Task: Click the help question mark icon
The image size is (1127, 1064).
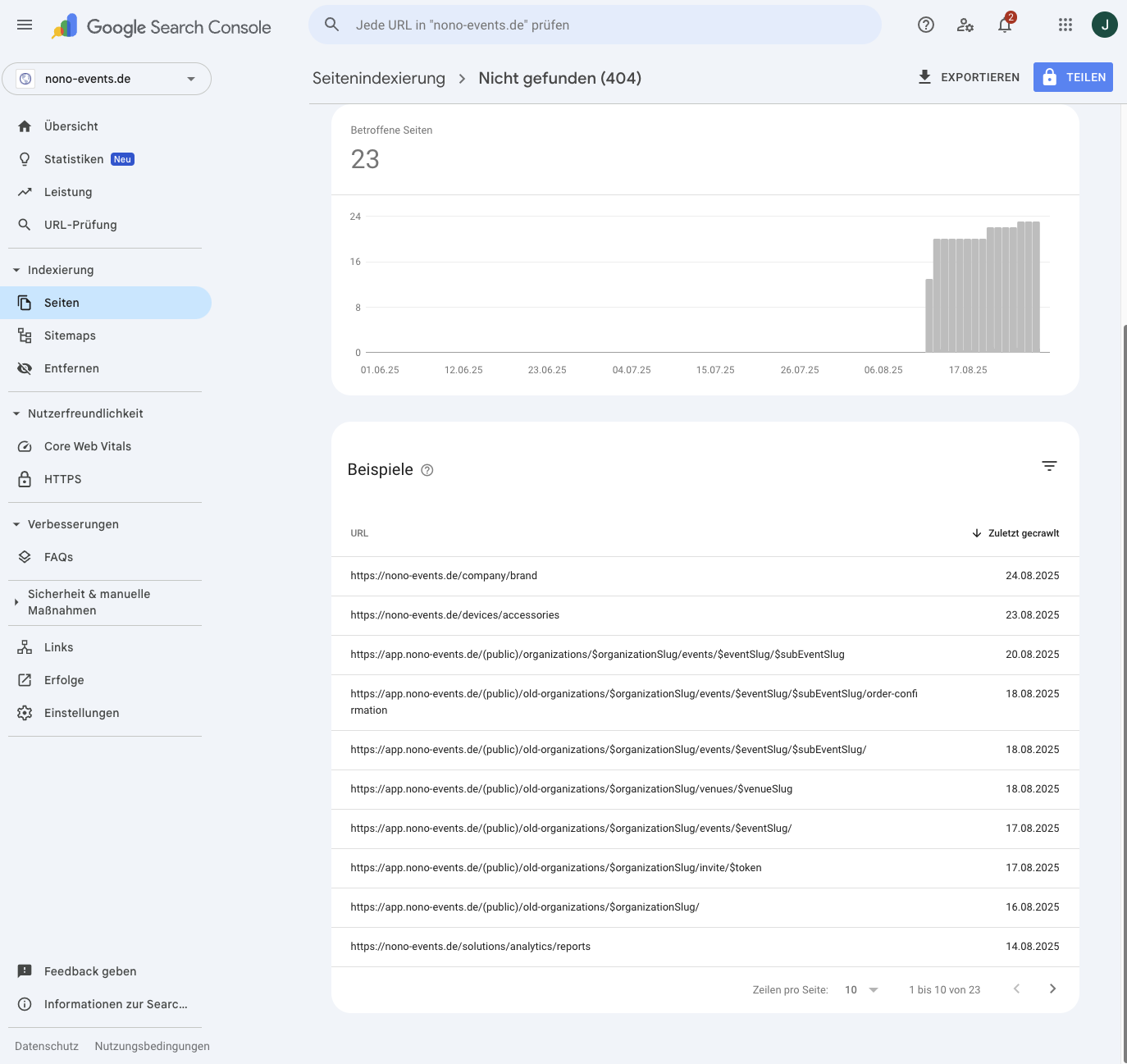Action: coord(926,25)
